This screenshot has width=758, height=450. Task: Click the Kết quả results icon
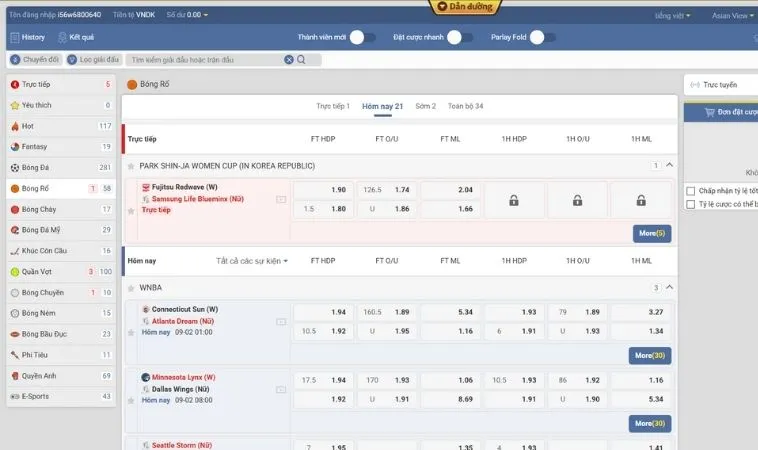coord(75,37)
